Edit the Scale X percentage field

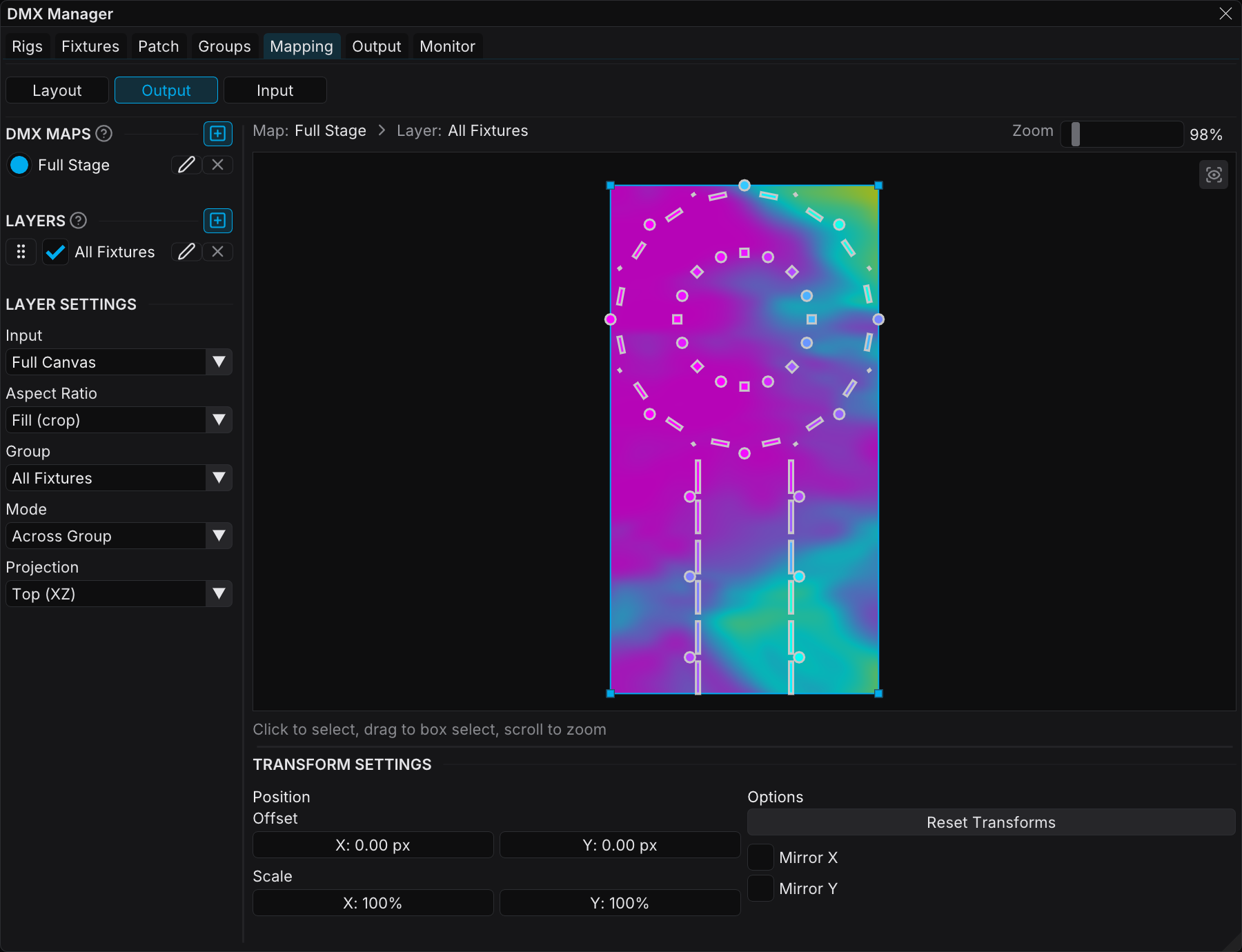(x=373, y=903)
